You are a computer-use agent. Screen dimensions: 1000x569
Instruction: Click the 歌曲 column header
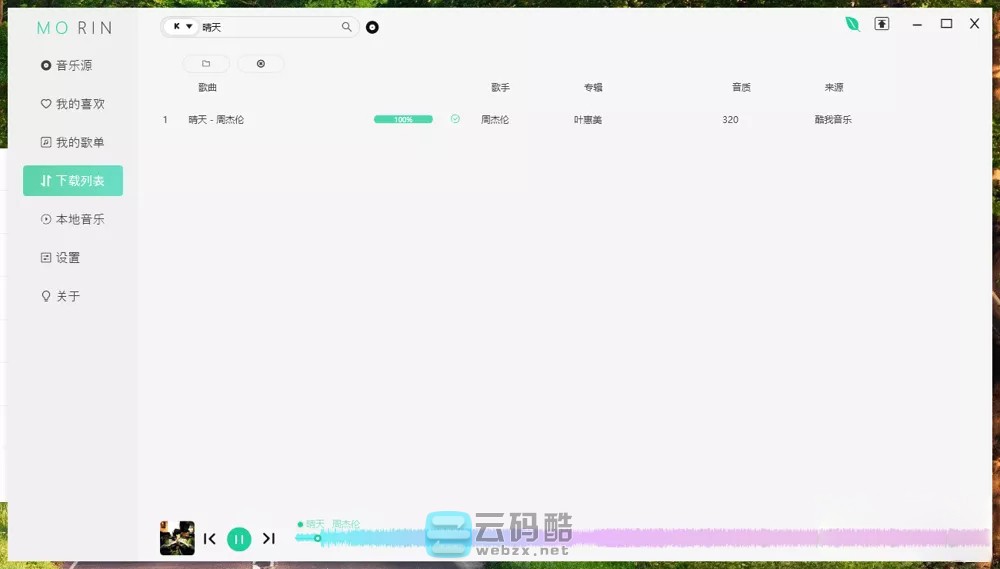[207, 87]
